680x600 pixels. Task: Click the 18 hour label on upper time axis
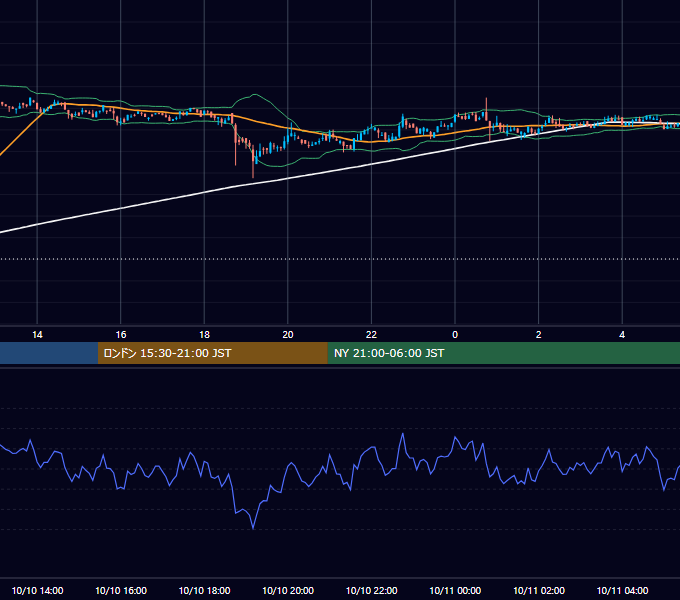coord(204,335)
